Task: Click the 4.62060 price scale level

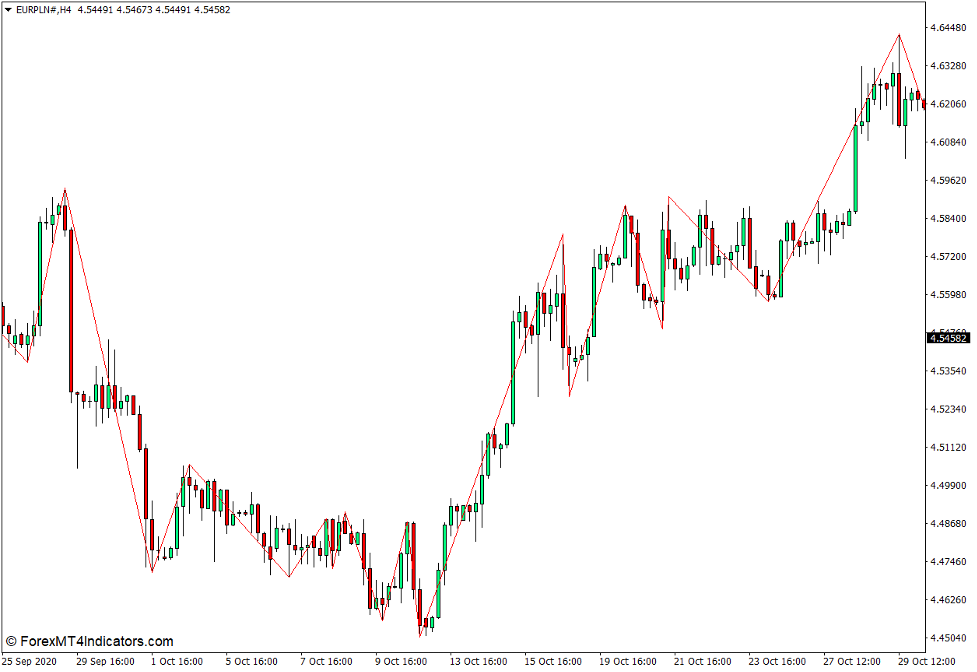Action: click(x=946, y=102)
